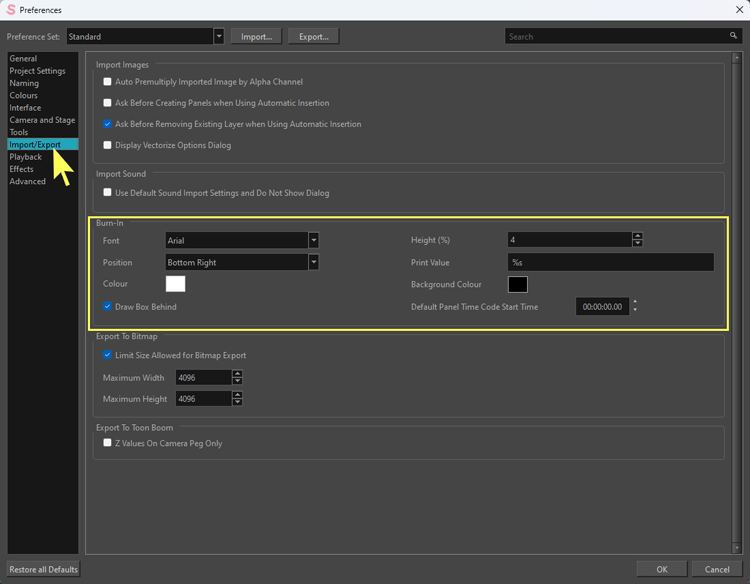Select Playback category in sidebar
The image size is (750, 584).
click(x=26, y=157)
